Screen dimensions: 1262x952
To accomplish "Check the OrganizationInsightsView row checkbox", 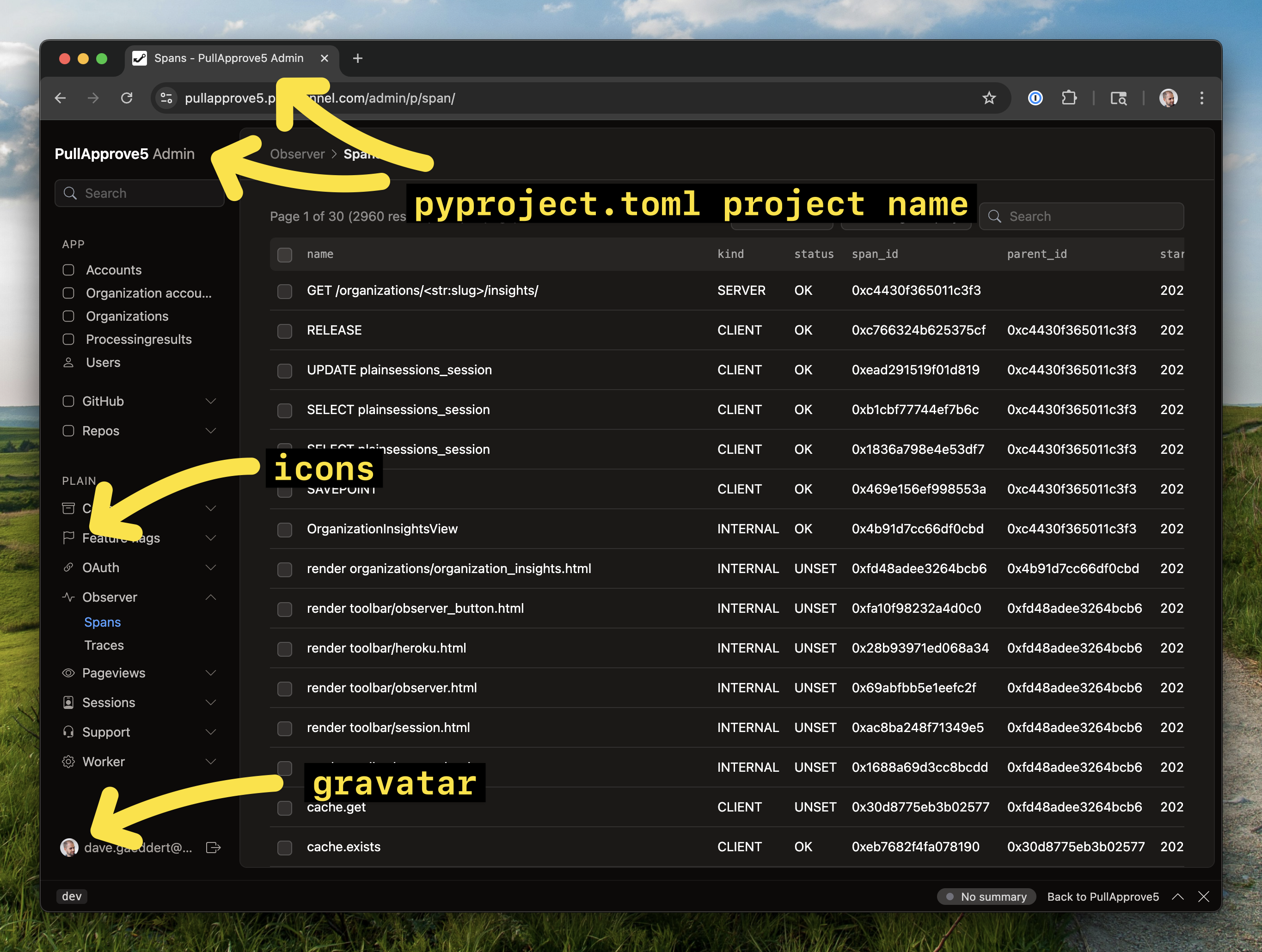I will coord(285,530).
